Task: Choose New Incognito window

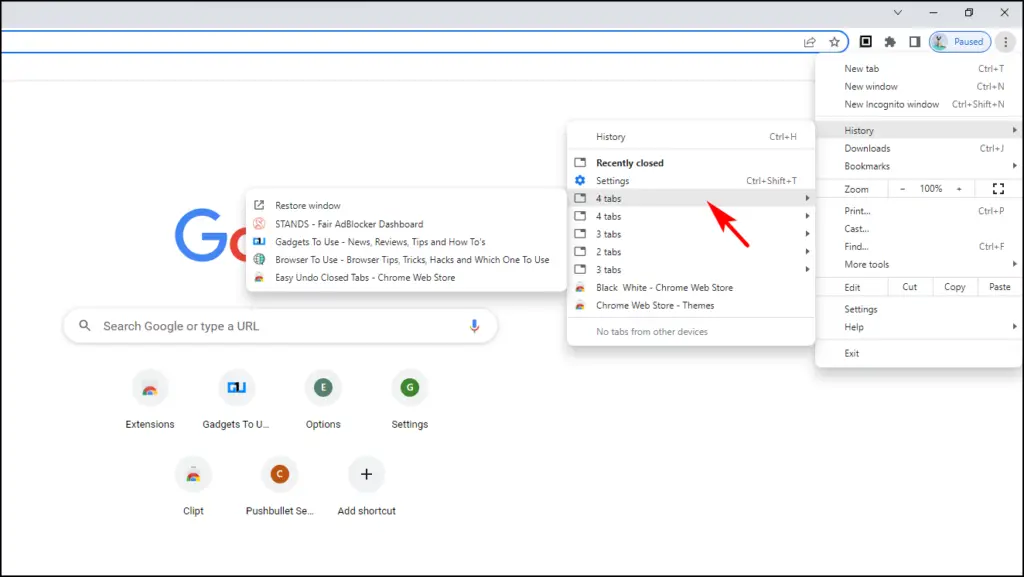Action: point(917,104)
